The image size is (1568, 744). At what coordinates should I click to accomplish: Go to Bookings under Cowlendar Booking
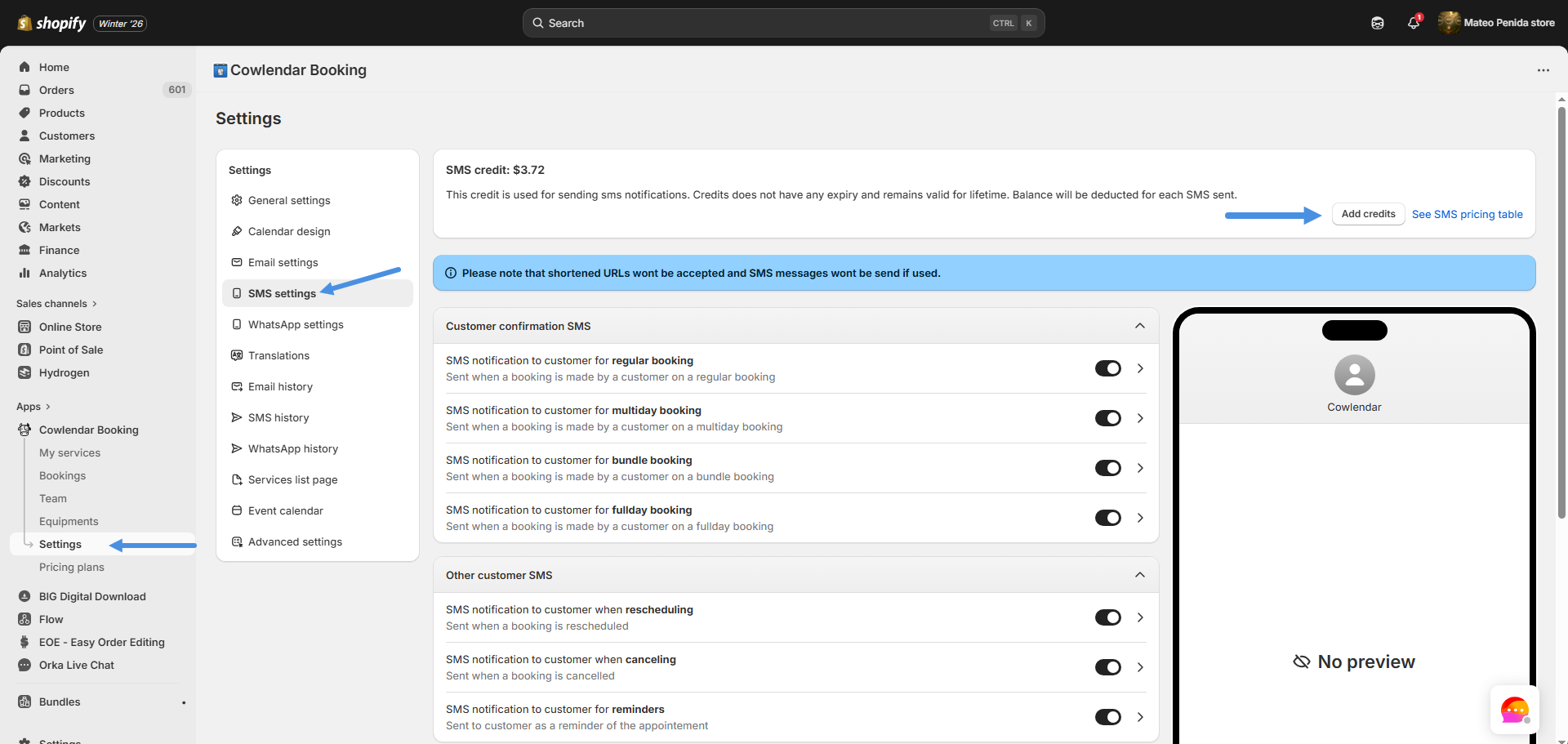coord(62,475)
